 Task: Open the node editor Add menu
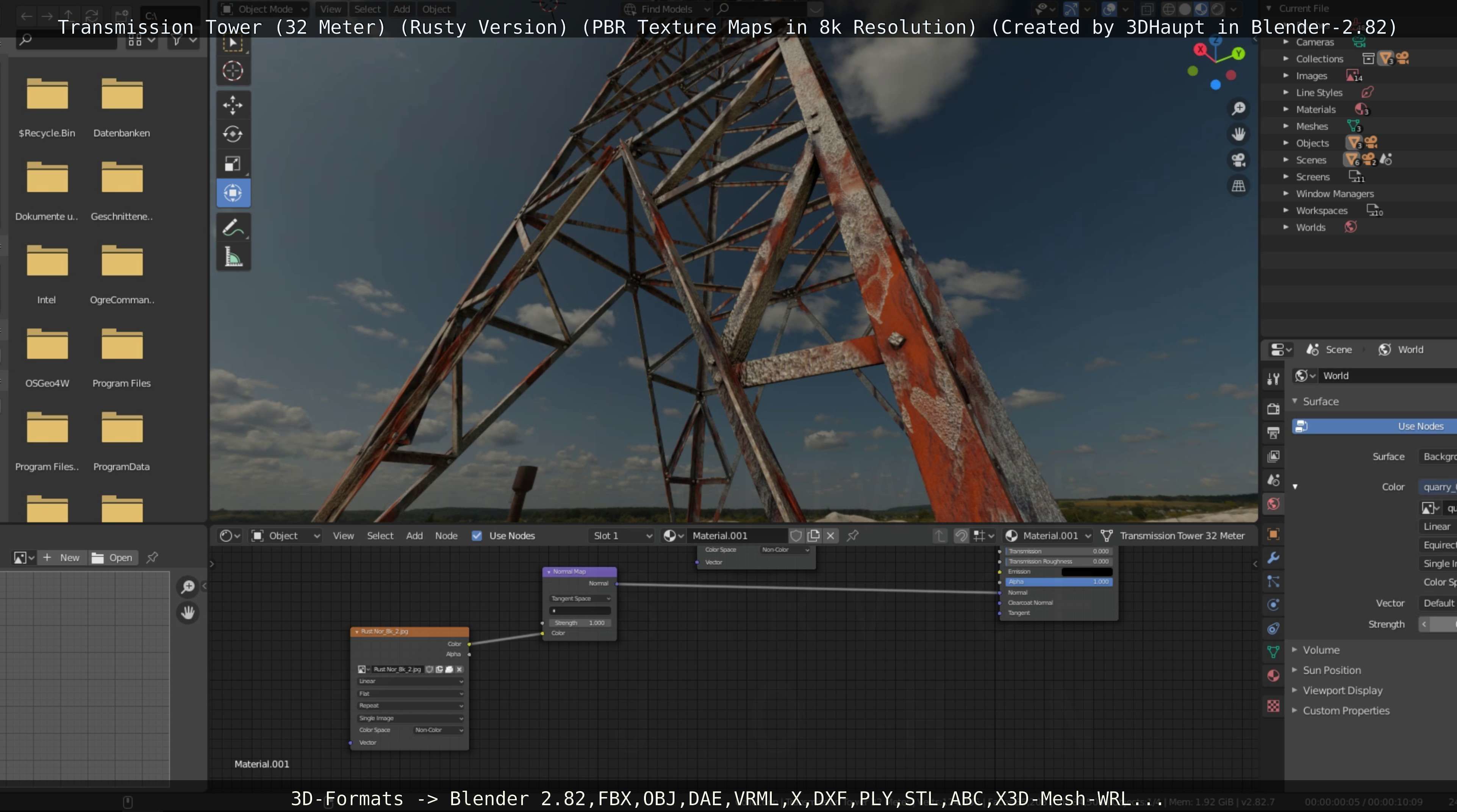pos(414,536)
